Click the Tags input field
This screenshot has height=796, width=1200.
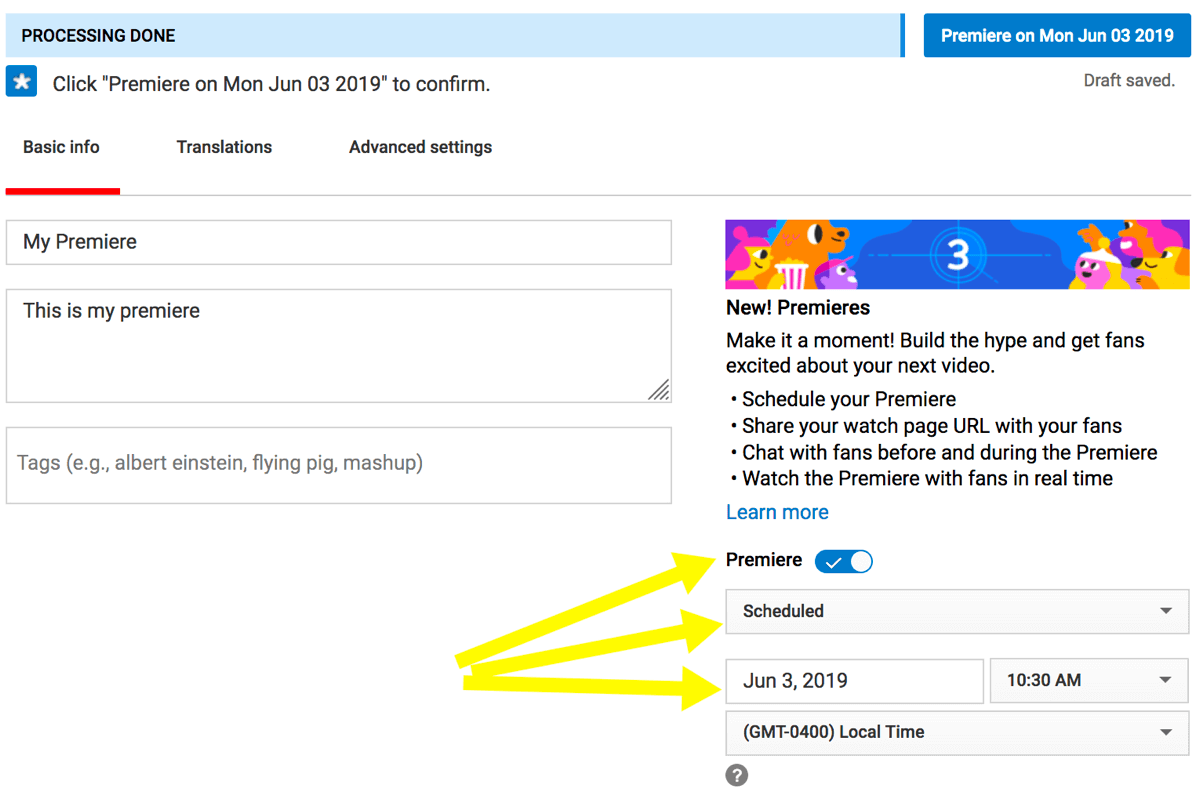(x=339, y=465)
